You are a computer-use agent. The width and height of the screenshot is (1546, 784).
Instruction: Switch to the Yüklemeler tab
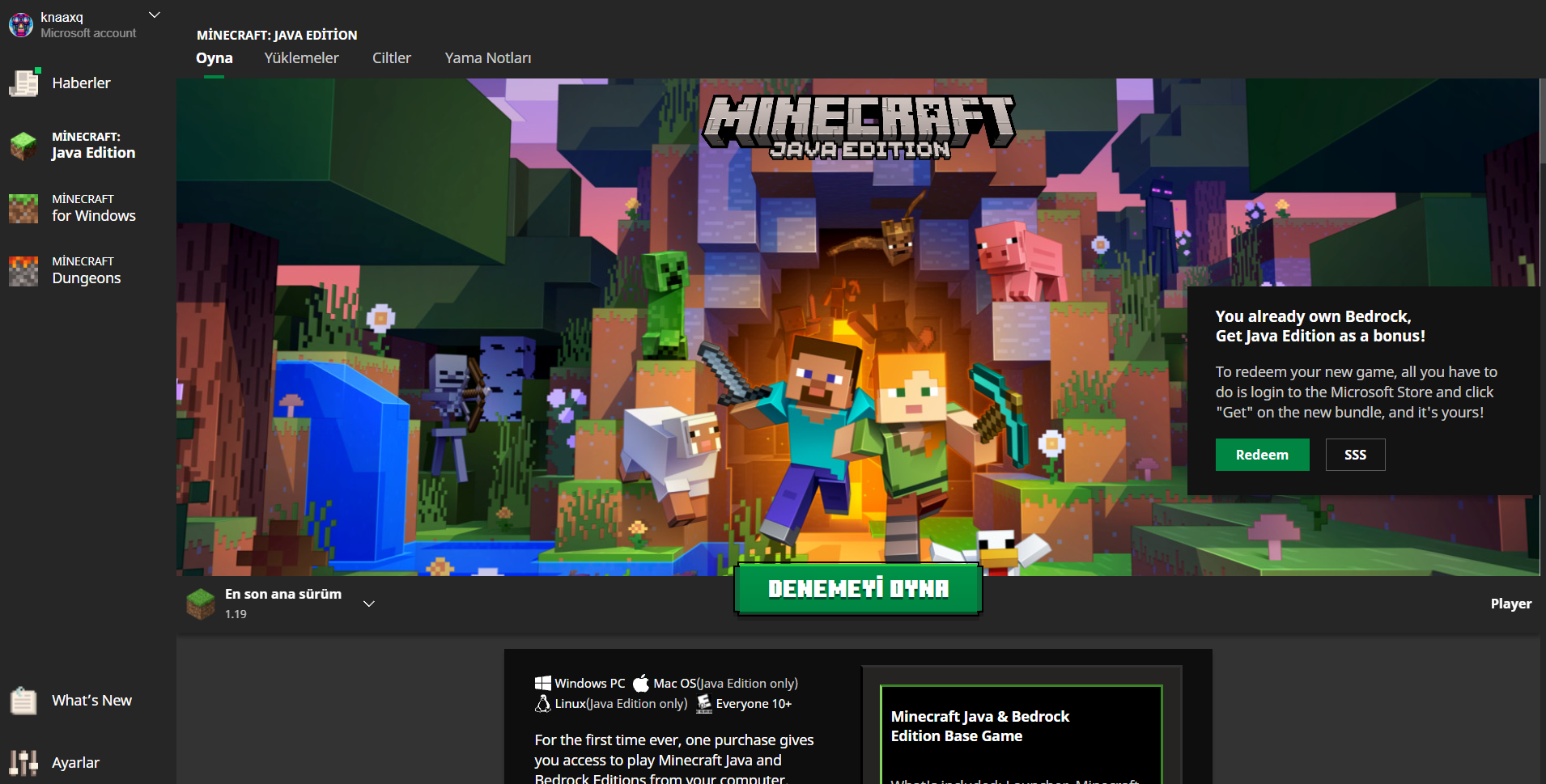click(301, 58)
